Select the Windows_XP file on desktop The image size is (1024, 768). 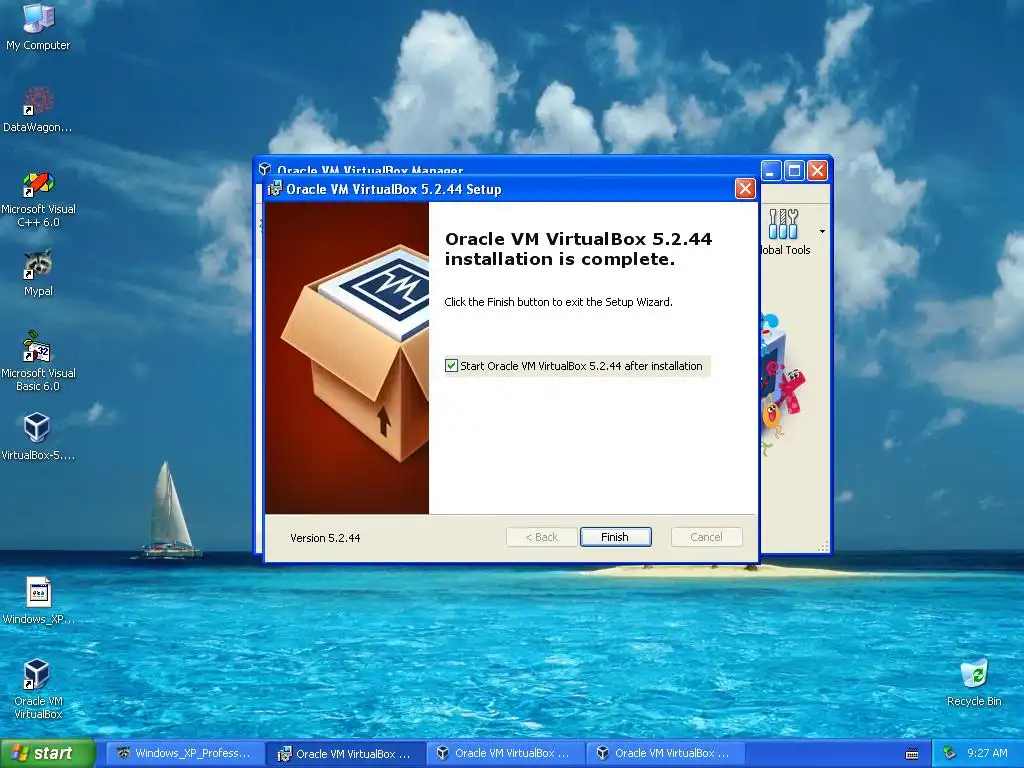(x=38, y=601)
